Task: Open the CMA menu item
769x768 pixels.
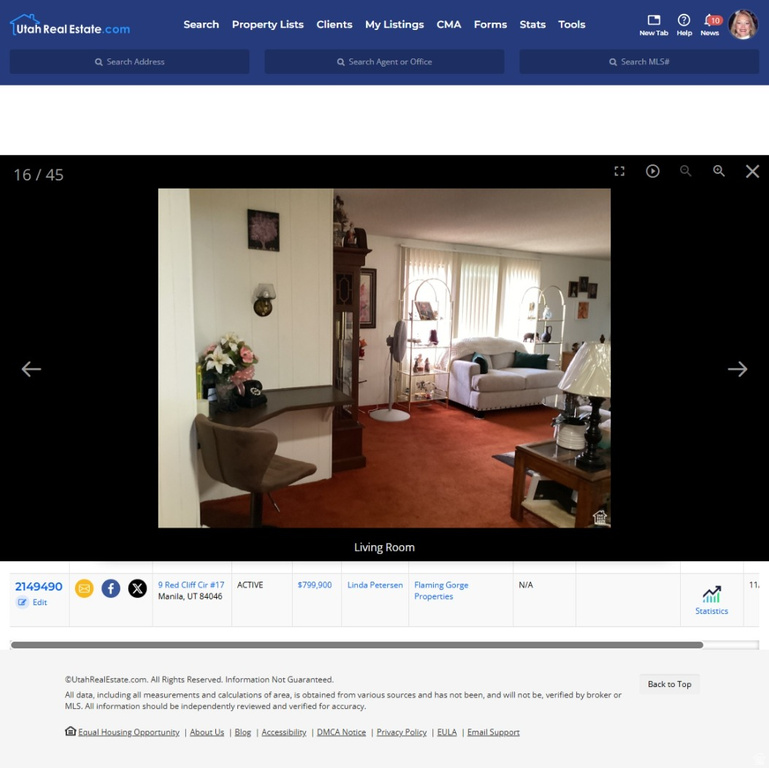Action: point(449,24)
